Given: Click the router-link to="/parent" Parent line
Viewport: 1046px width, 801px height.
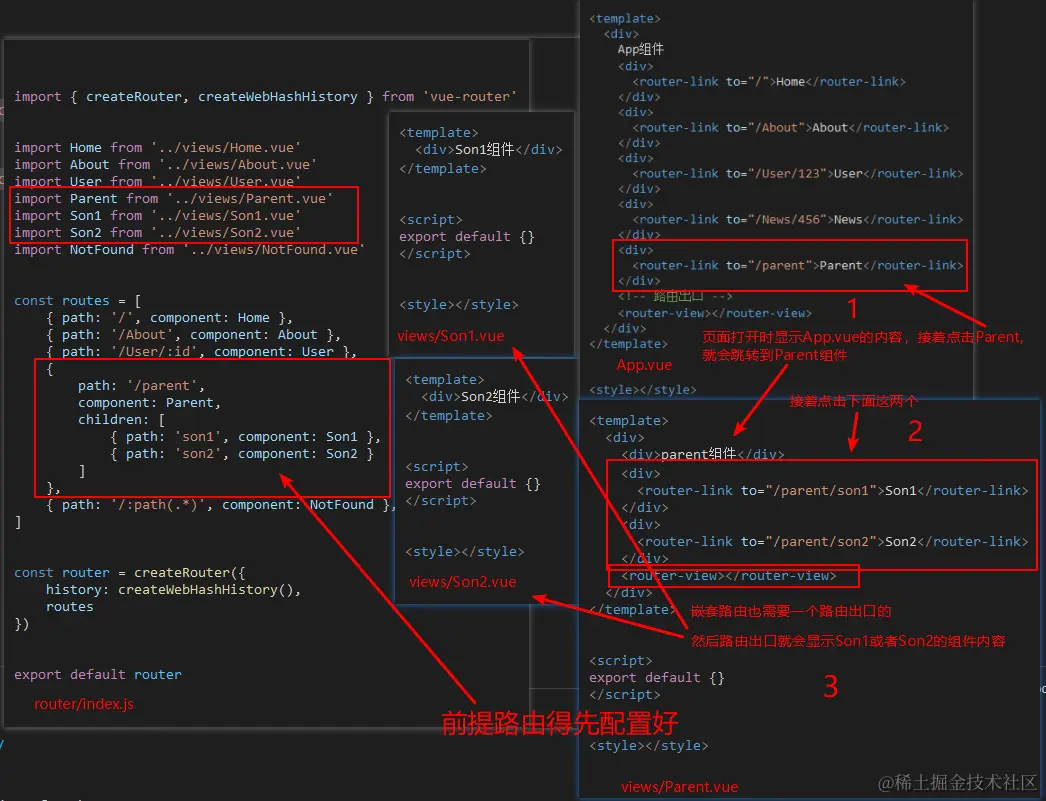Looking at the screenshot, I should coord(798,265).
